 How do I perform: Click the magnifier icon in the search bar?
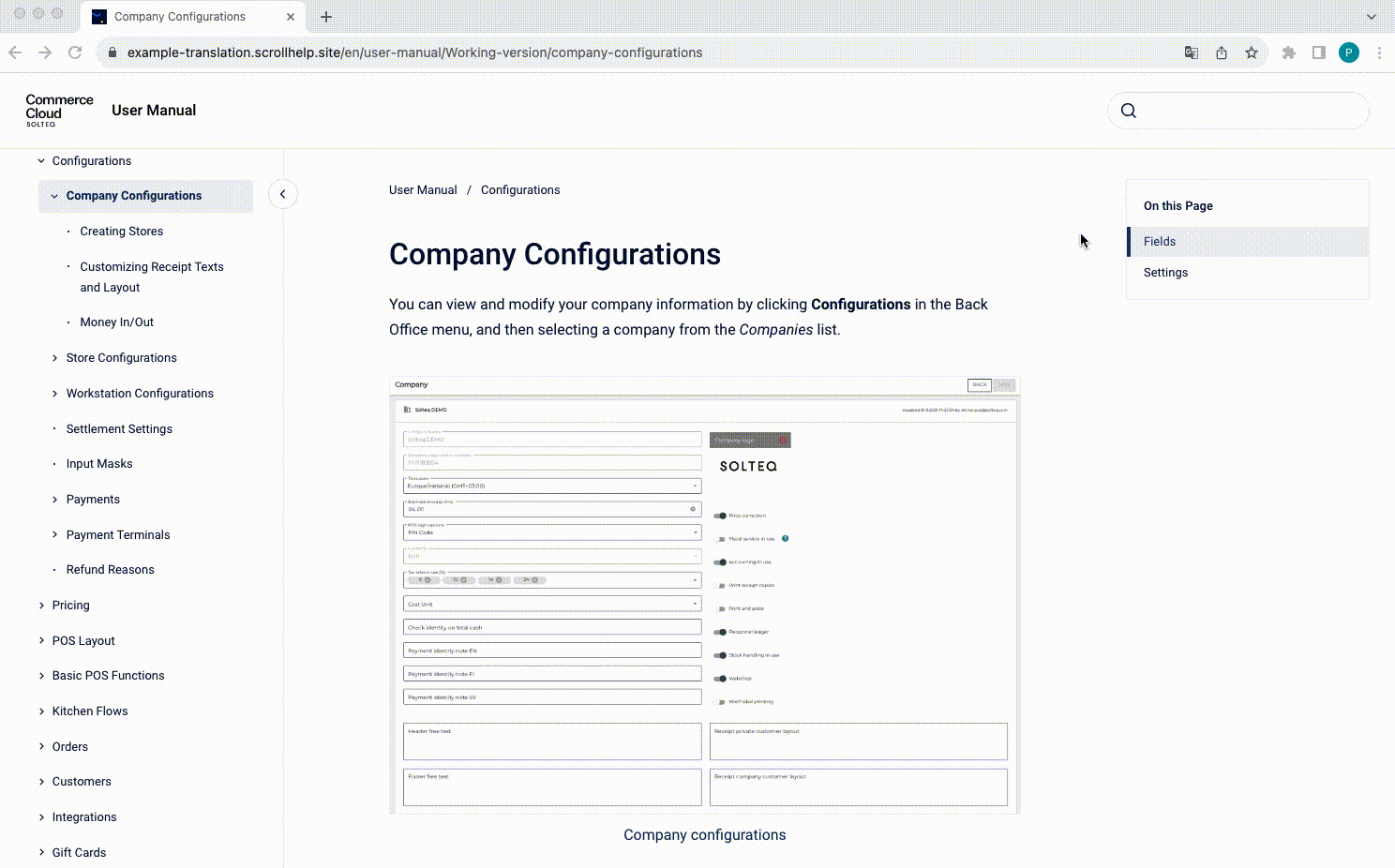1128,110
